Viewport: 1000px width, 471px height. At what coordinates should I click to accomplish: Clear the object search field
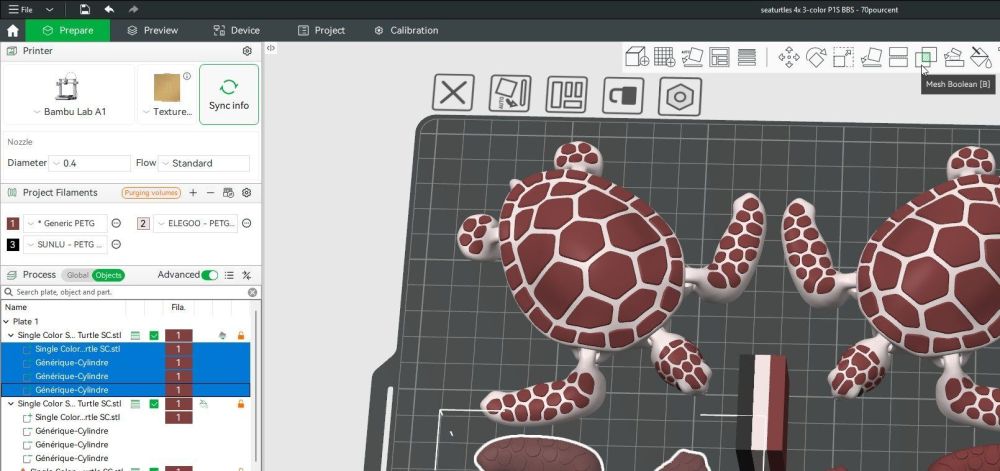(253, 292)
